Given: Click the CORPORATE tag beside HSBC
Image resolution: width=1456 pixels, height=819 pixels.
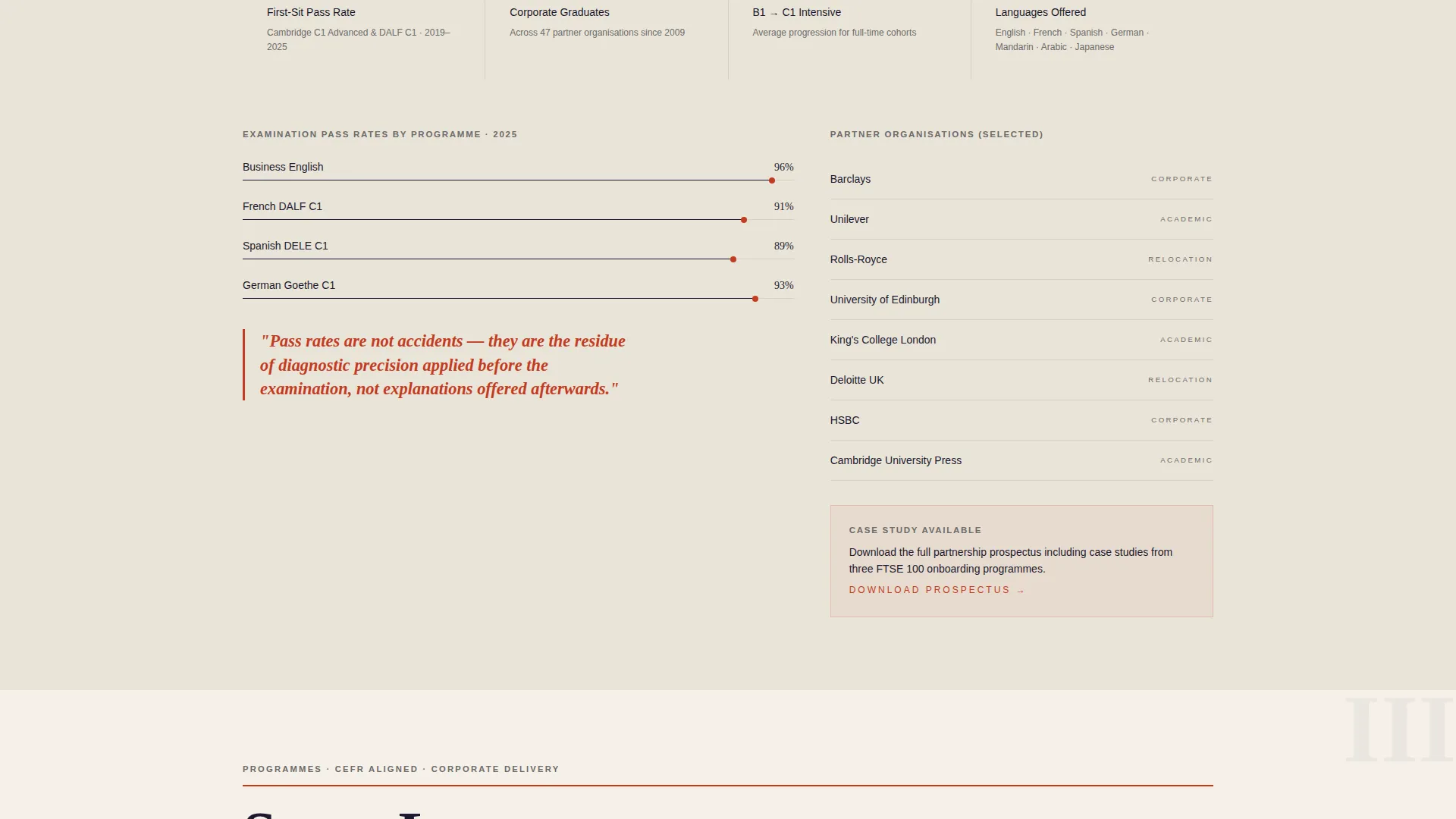Looking at the screenshot, I should click(x=1181, y=420).
